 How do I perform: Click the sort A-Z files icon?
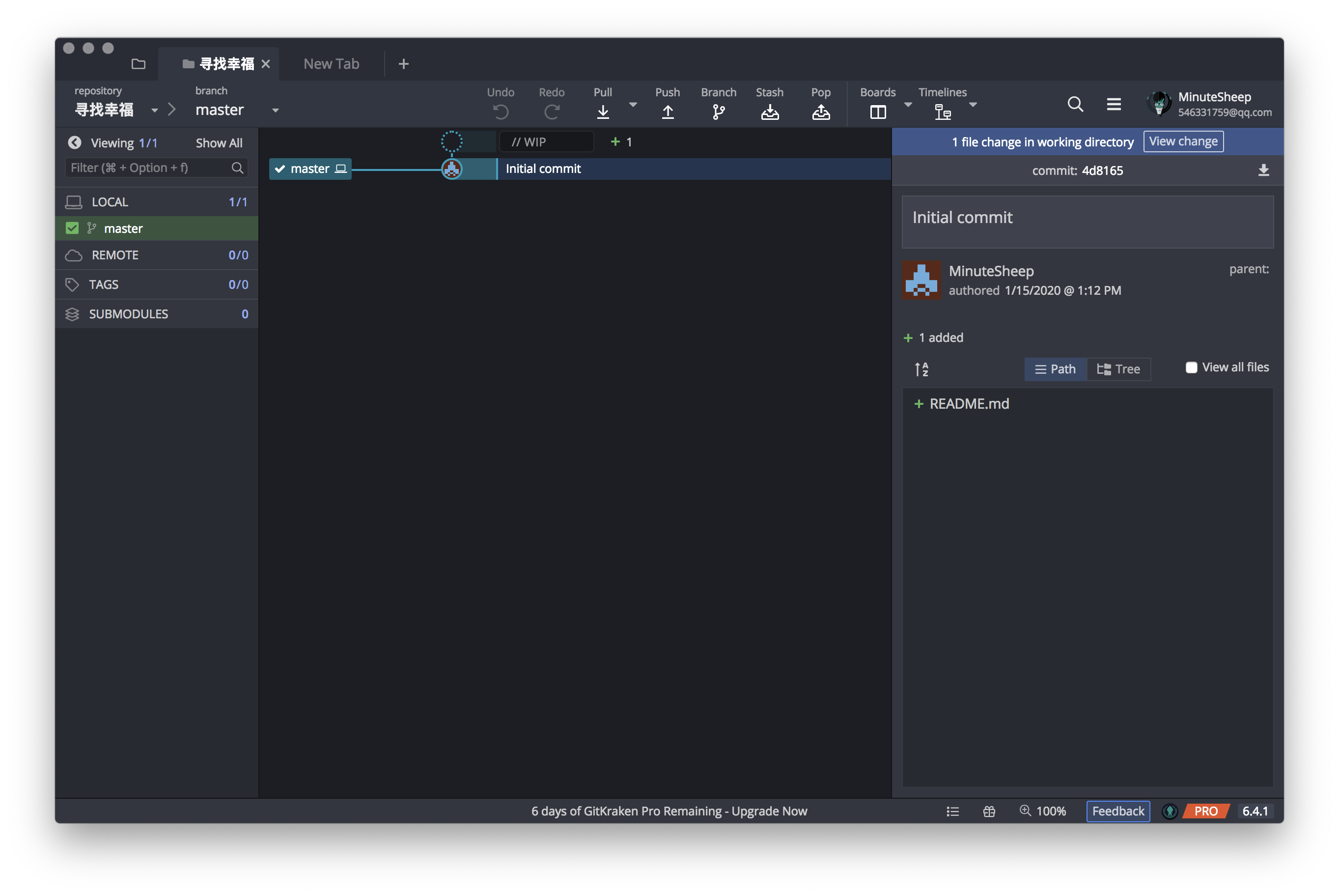click(x=921, y=369)
